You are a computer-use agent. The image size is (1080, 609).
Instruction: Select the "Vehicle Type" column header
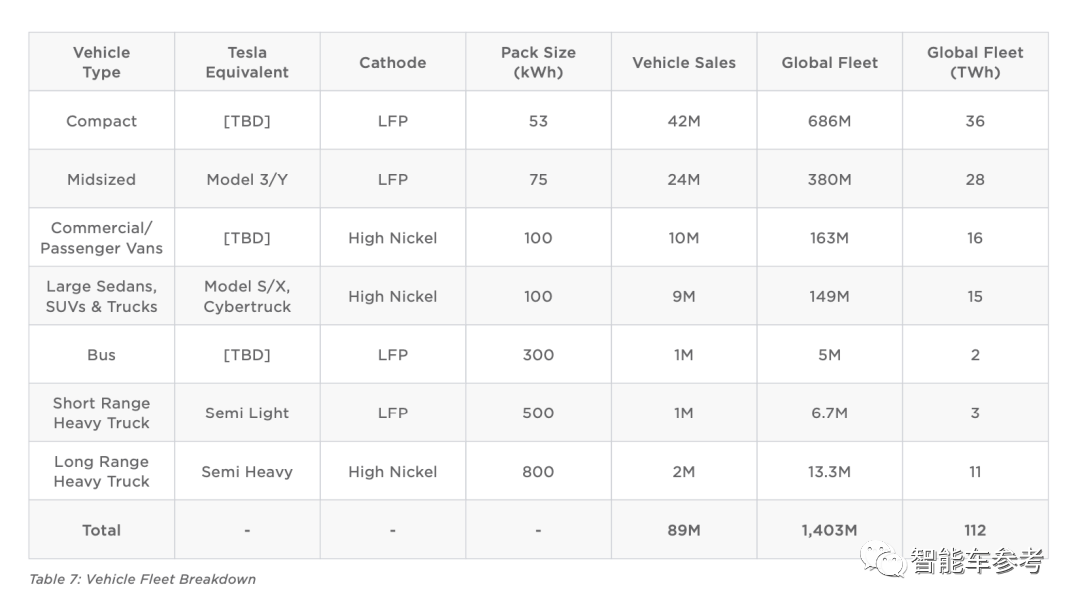coord(101,62)
